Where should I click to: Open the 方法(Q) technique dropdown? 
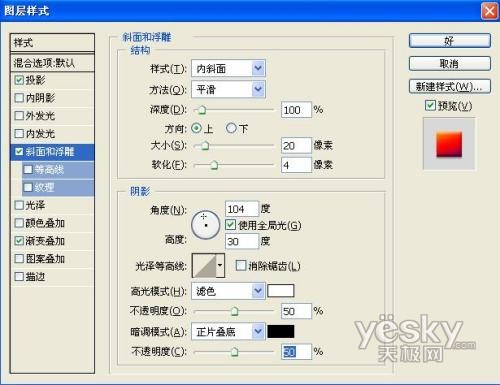point(228,89)
